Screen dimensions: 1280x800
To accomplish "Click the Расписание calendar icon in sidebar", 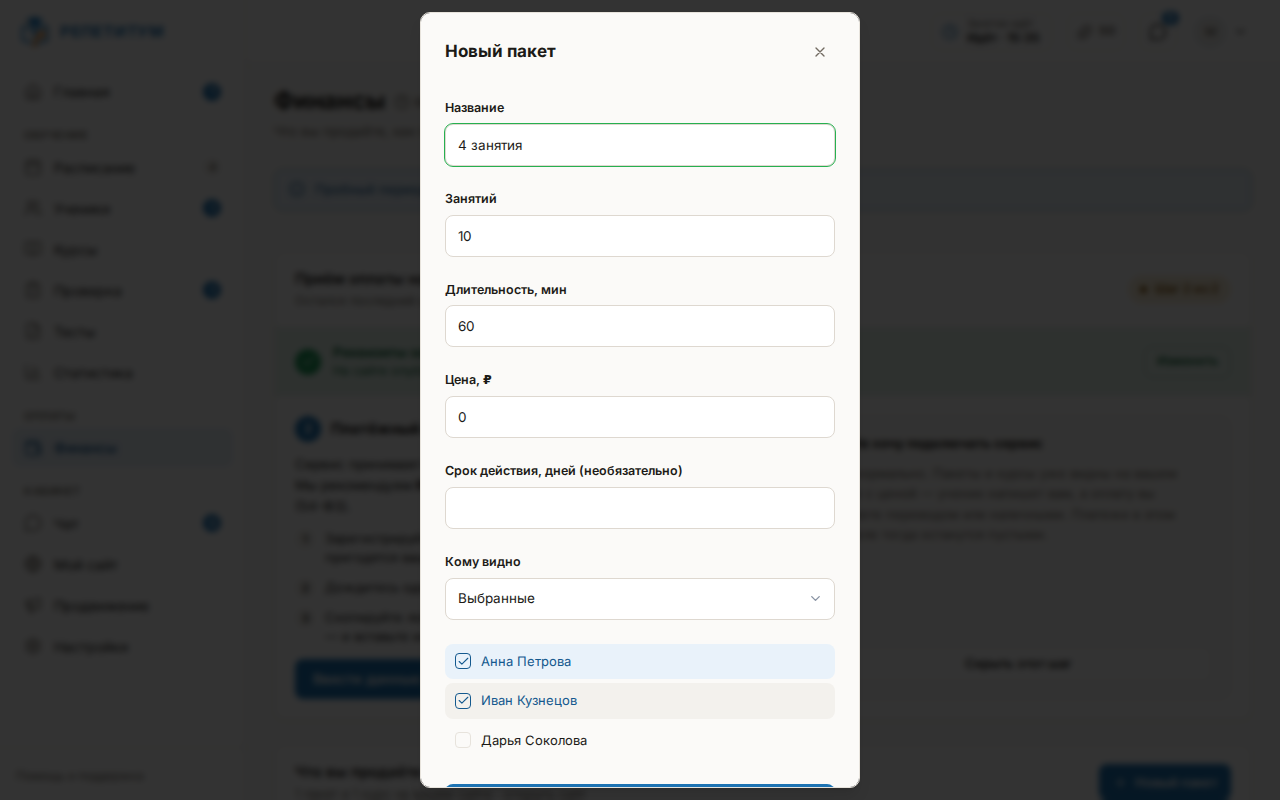I will coord(33,167).
